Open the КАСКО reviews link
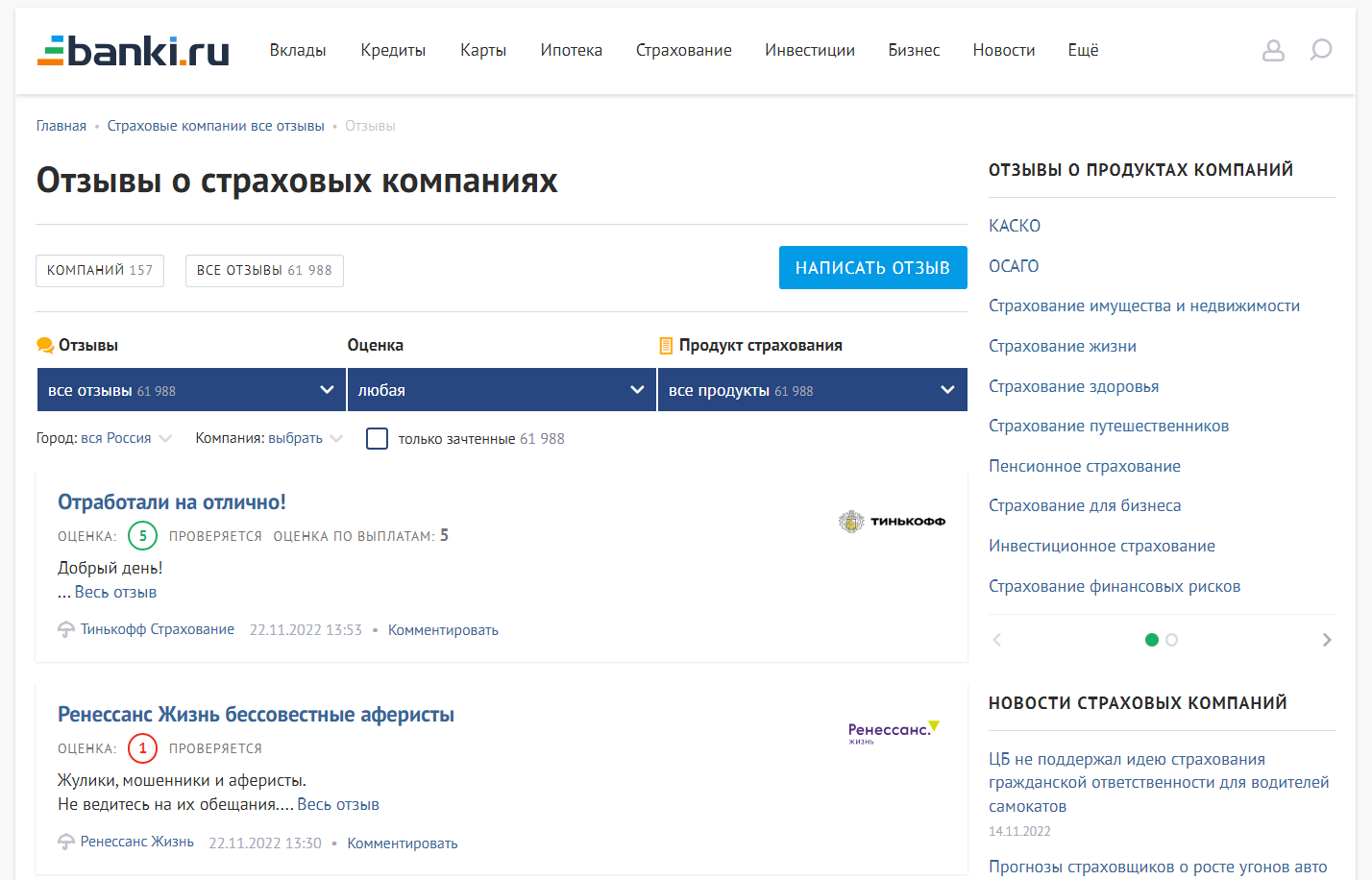 pos(1015,226)
